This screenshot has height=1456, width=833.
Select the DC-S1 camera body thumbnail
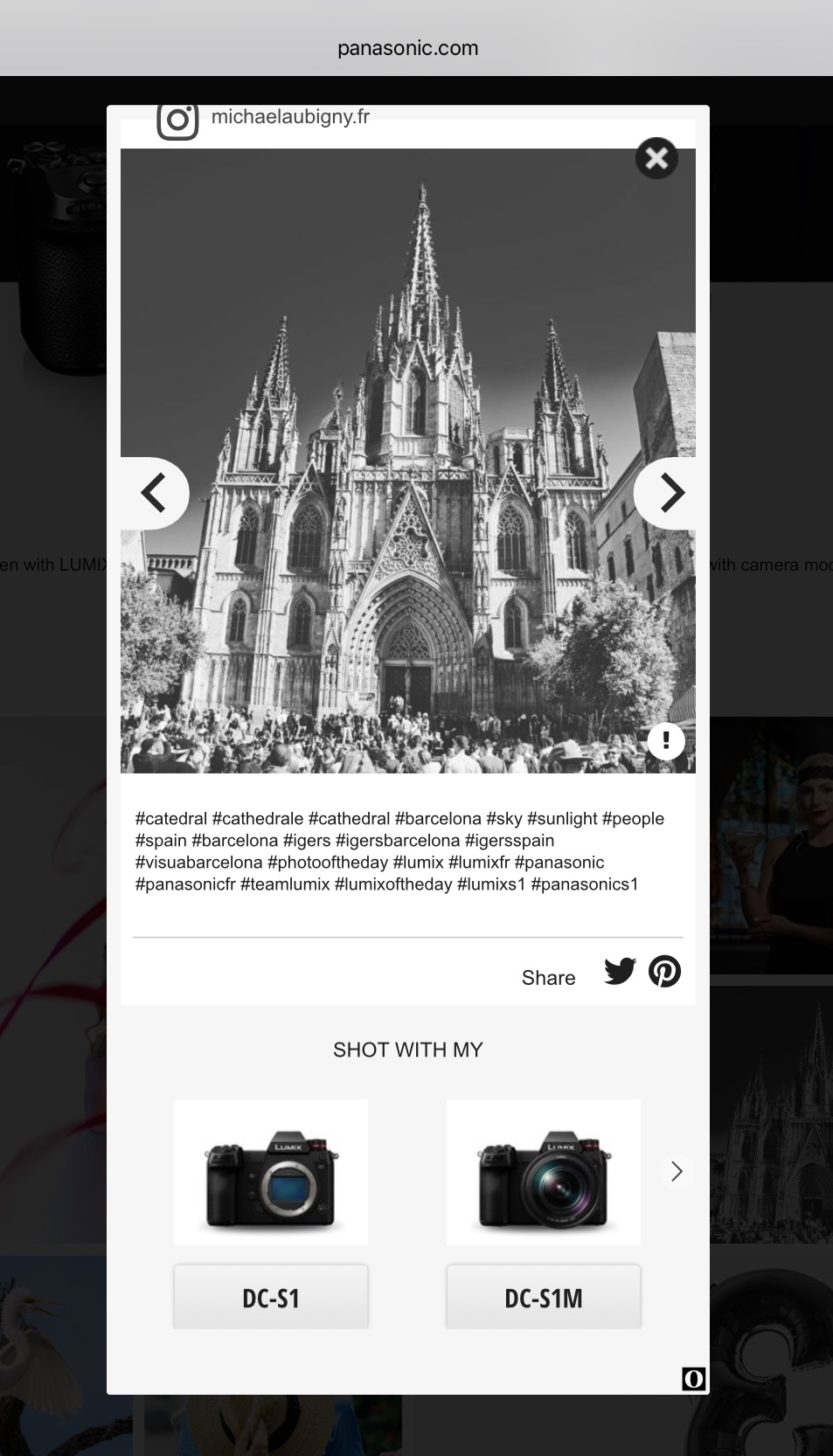click(x=271, y=1172)
